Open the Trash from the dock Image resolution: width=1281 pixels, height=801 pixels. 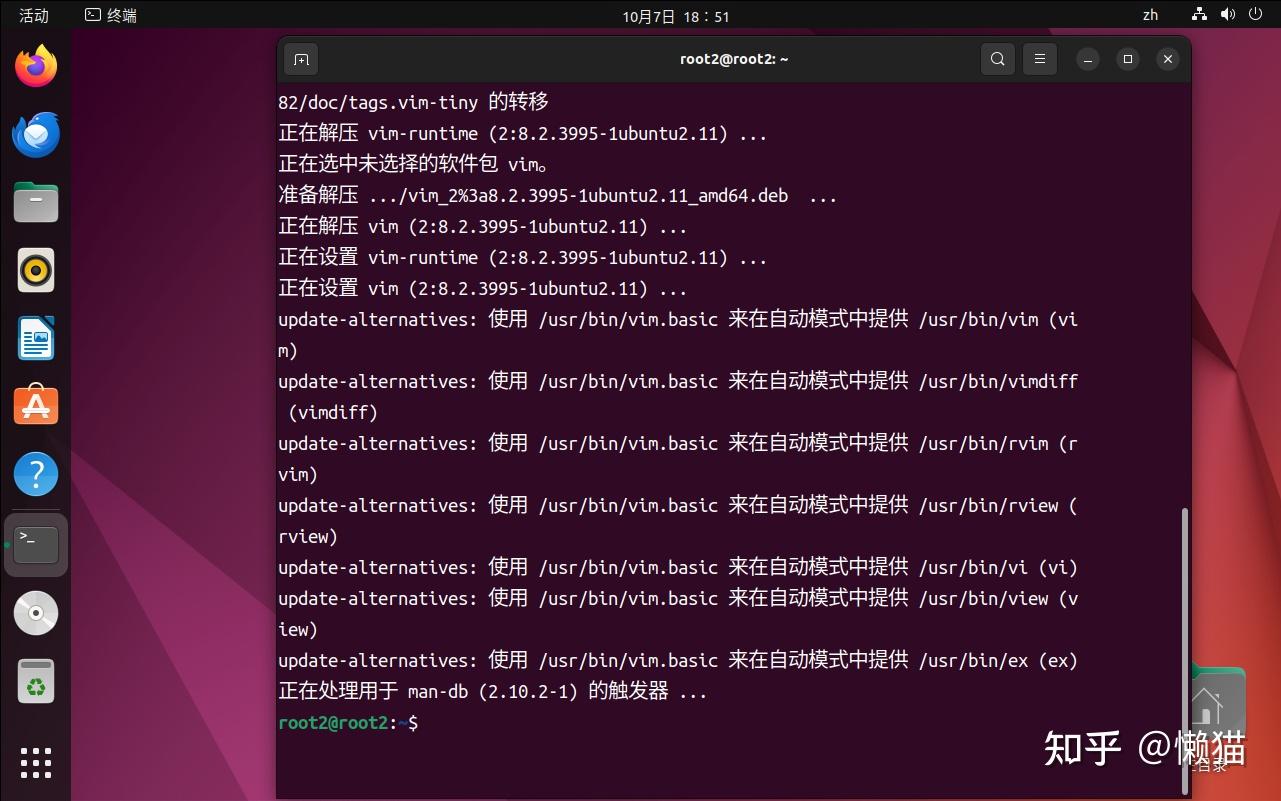(x=35, y=681)
